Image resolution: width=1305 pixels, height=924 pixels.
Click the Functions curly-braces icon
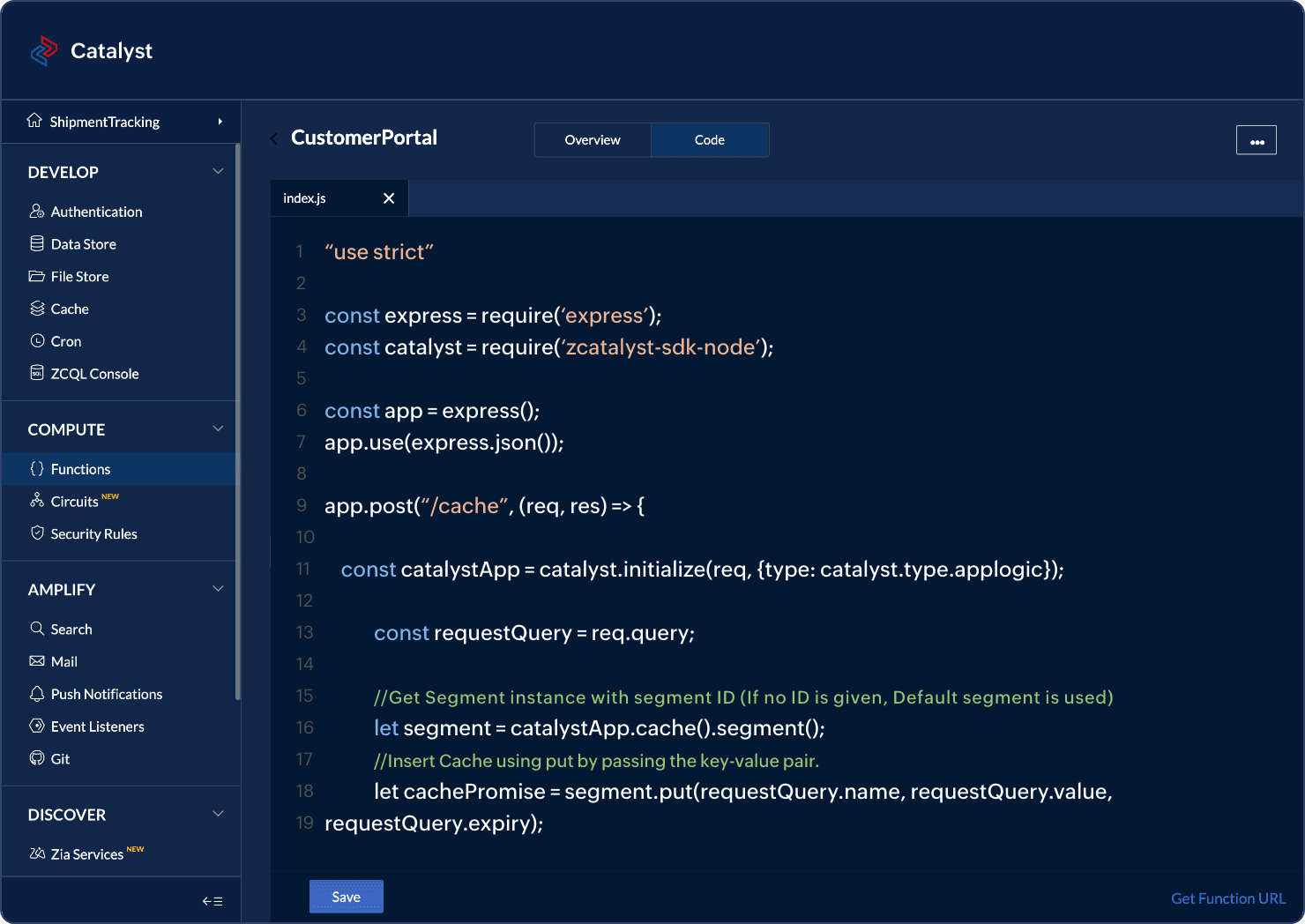click(x=37, y=468)
